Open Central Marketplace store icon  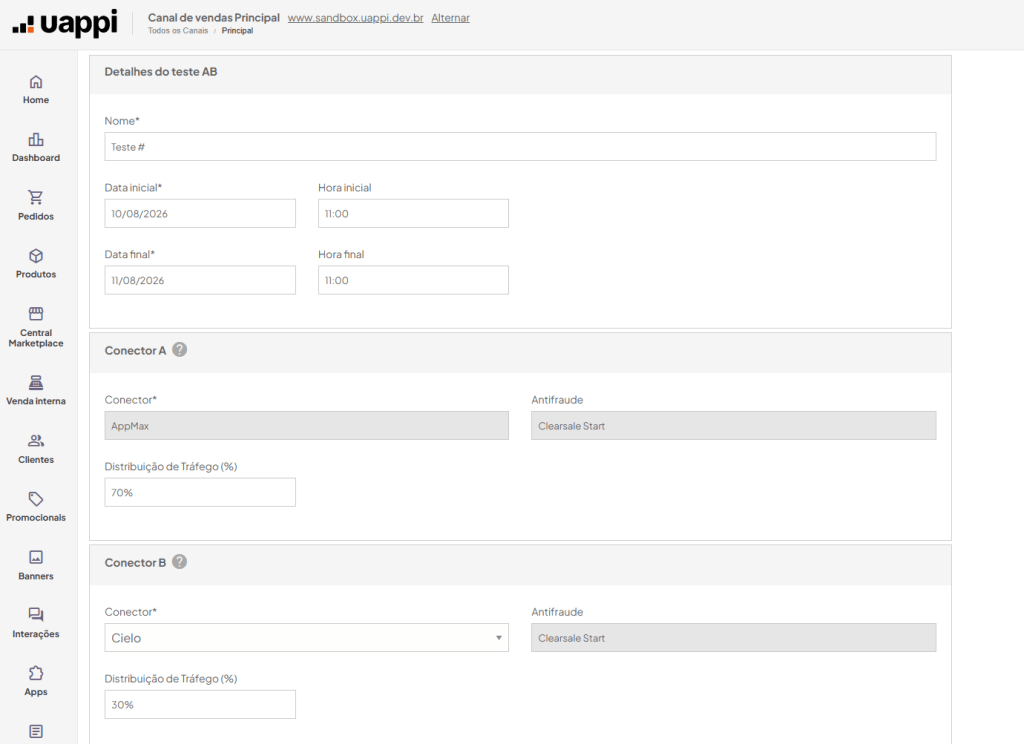tap(36, 314)
